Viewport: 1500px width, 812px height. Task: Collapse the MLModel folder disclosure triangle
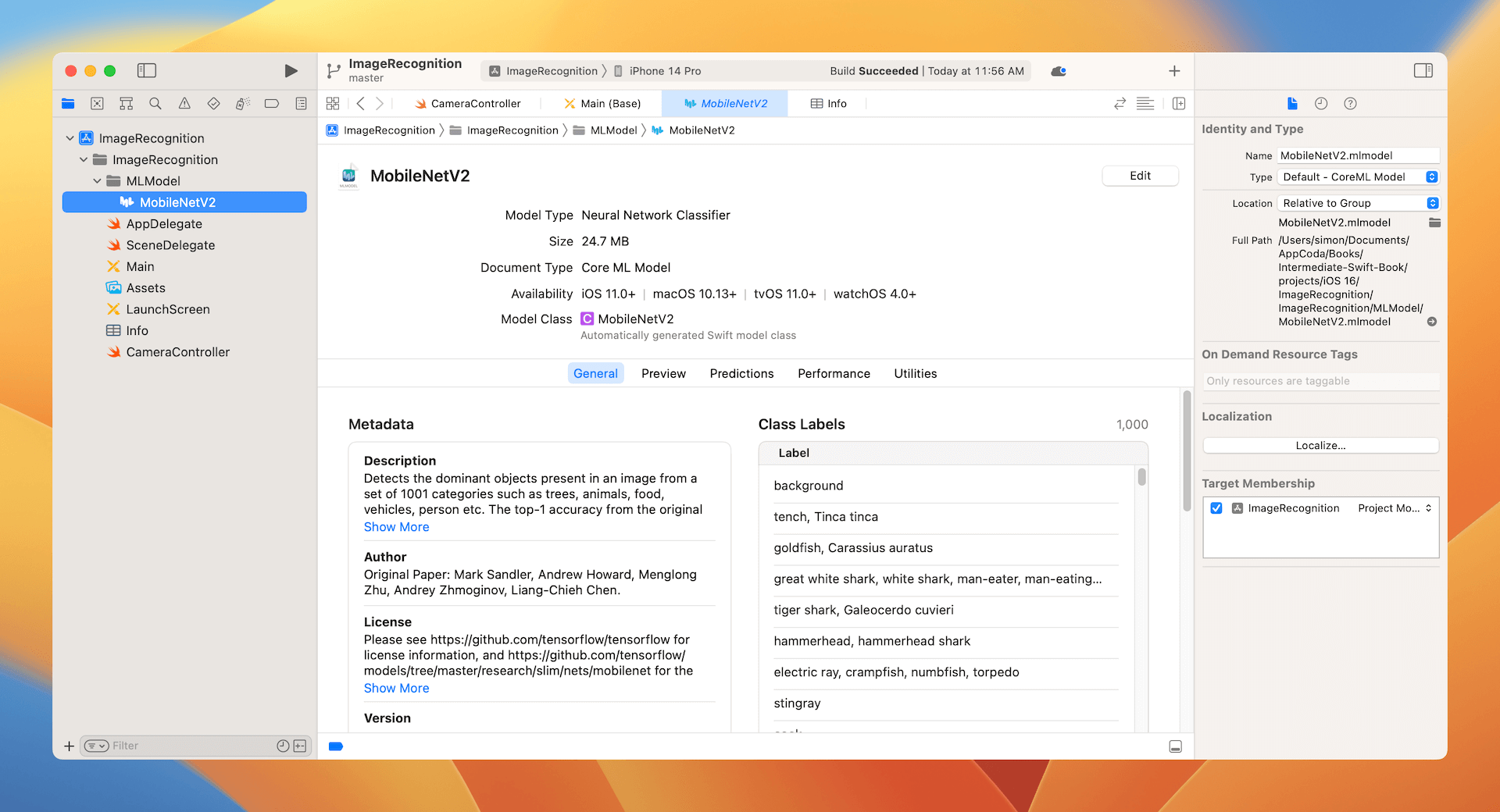(x=97, y=181)
